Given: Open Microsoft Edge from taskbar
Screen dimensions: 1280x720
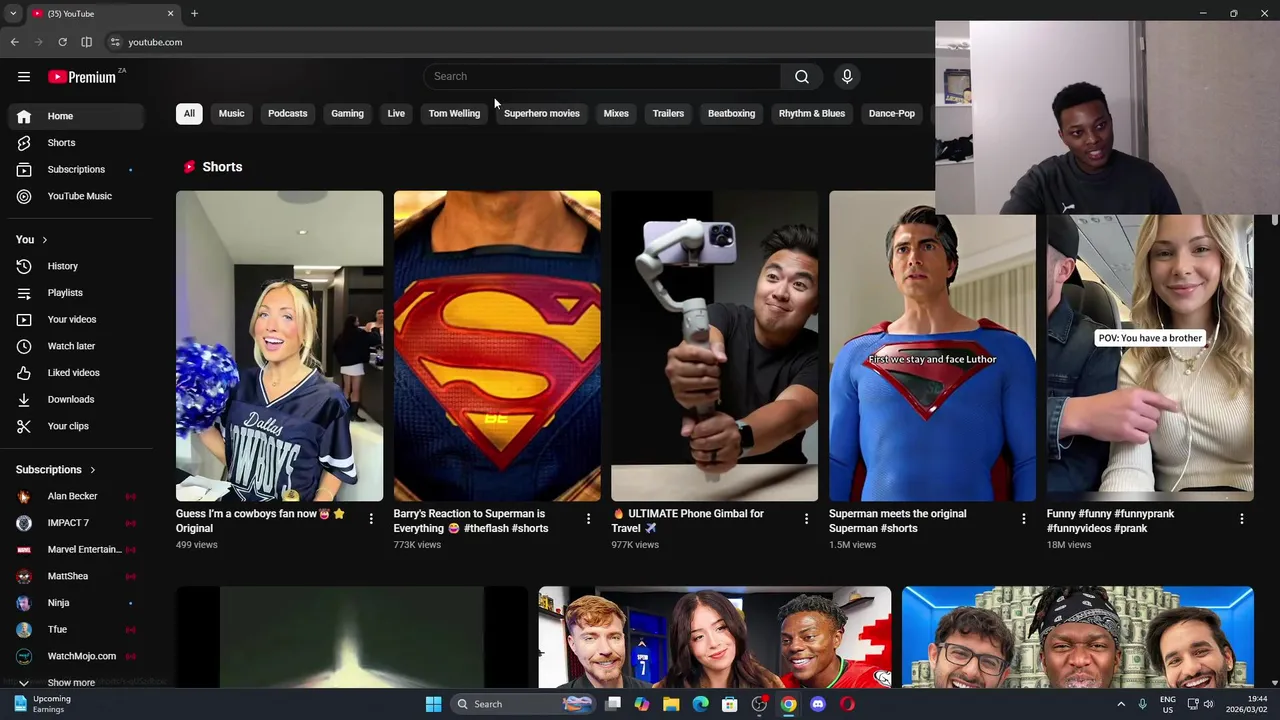Looking at the screenshot, I should point(700,704).
